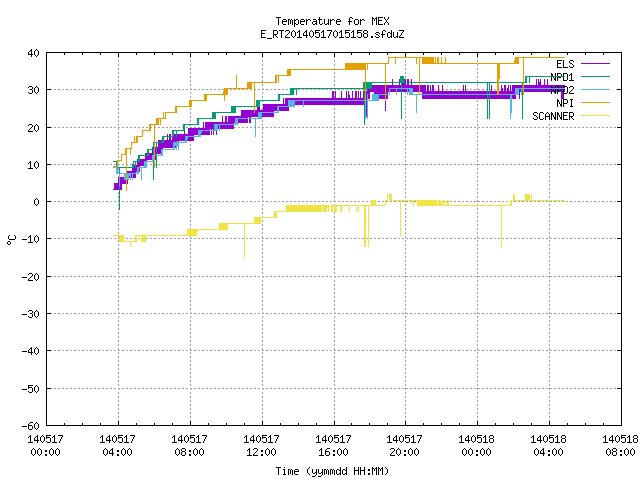The width and height of the screenshot is (640, 480).
Task: Click the chart title 'Temperature for MEX'
Action: [x=332, y=21]
